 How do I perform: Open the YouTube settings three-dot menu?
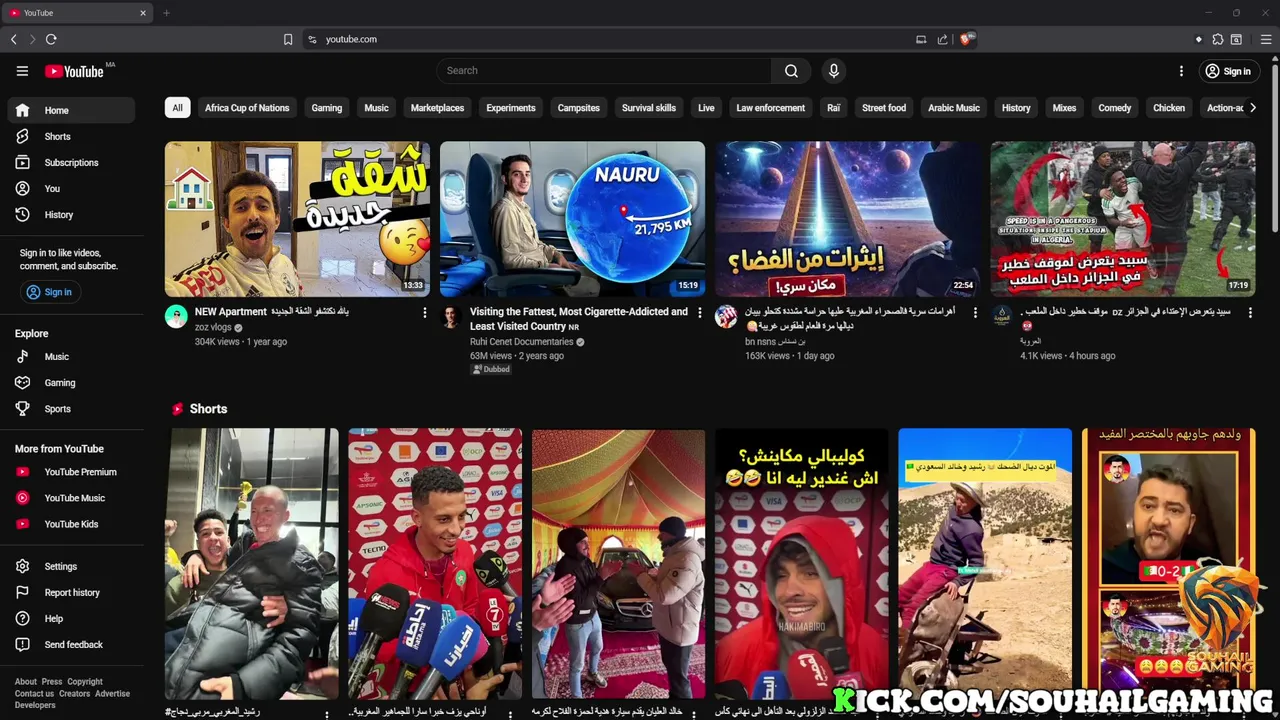coord(1181,71)
